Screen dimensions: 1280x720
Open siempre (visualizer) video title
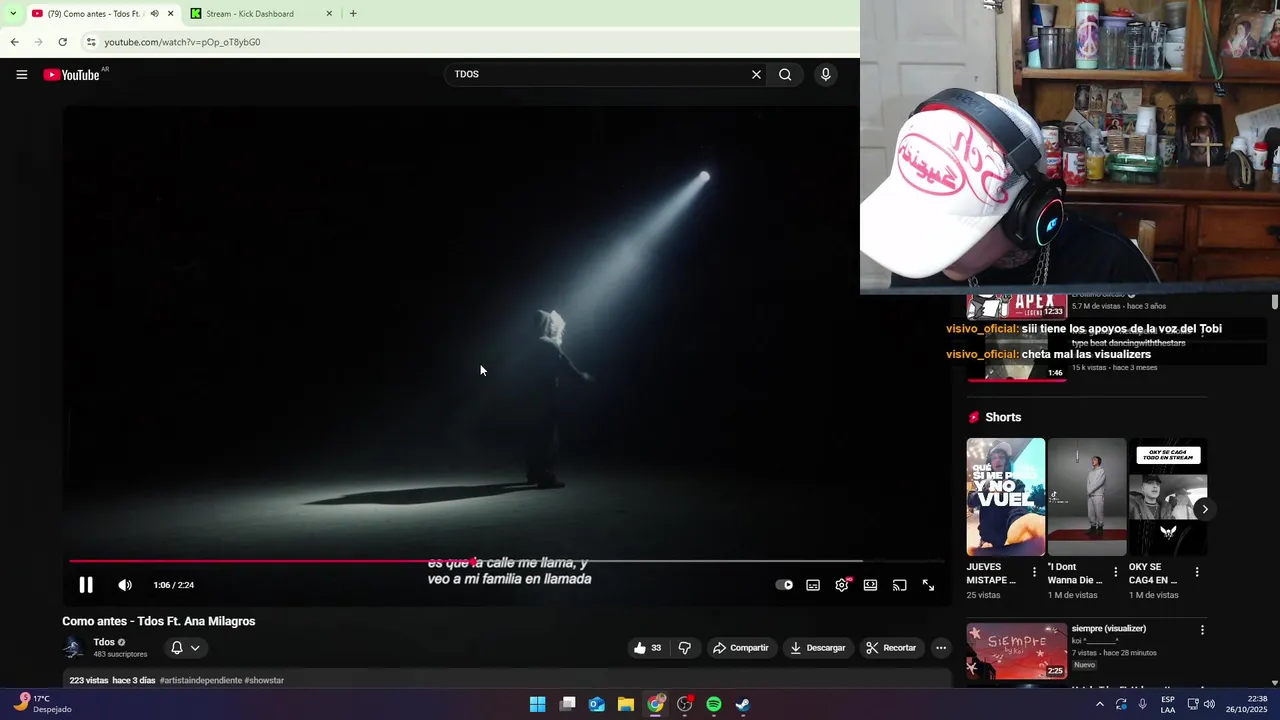(1109, 629)
